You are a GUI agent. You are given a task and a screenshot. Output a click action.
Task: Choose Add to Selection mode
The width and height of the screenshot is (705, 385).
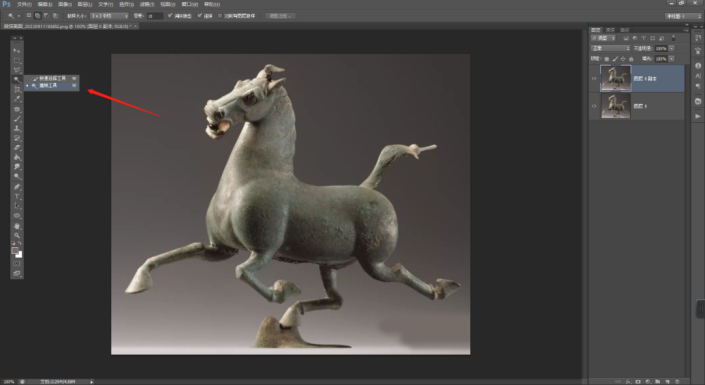38,16
